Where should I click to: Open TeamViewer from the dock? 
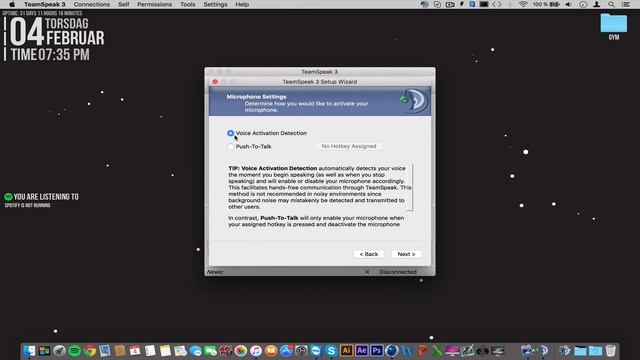pos(316,351)
